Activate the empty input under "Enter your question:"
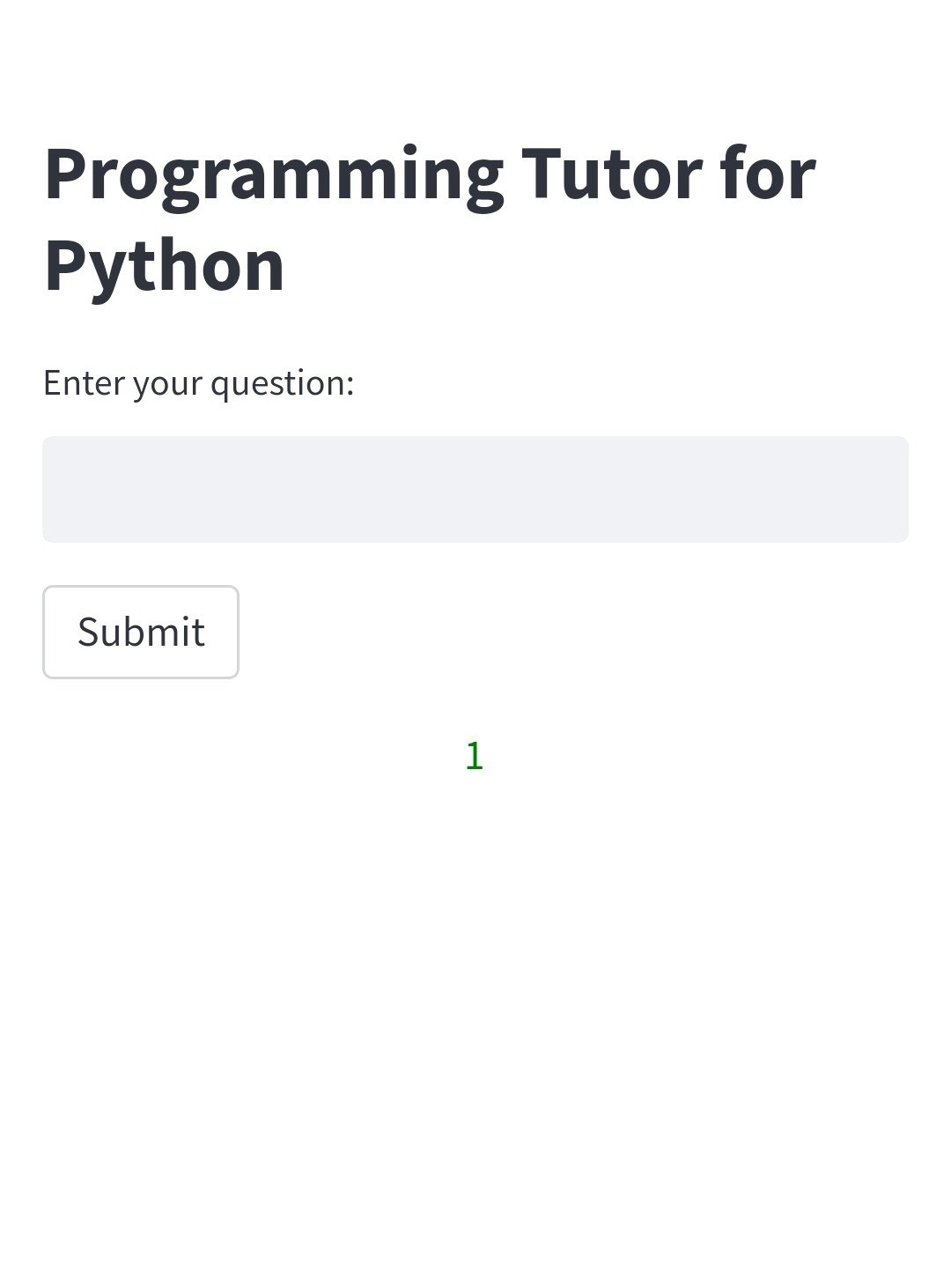 (x=475, y=489)
